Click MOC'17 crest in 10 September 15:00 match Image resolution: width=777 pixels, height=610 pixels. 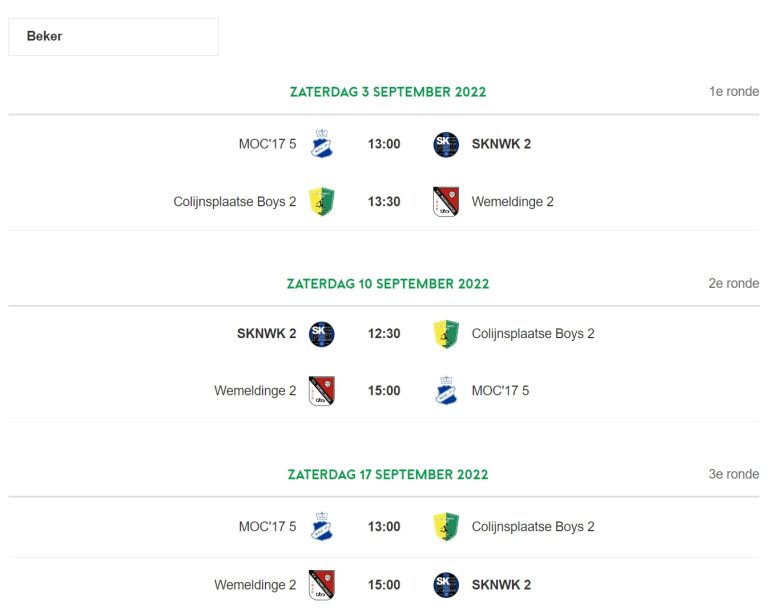pos(446,390)
